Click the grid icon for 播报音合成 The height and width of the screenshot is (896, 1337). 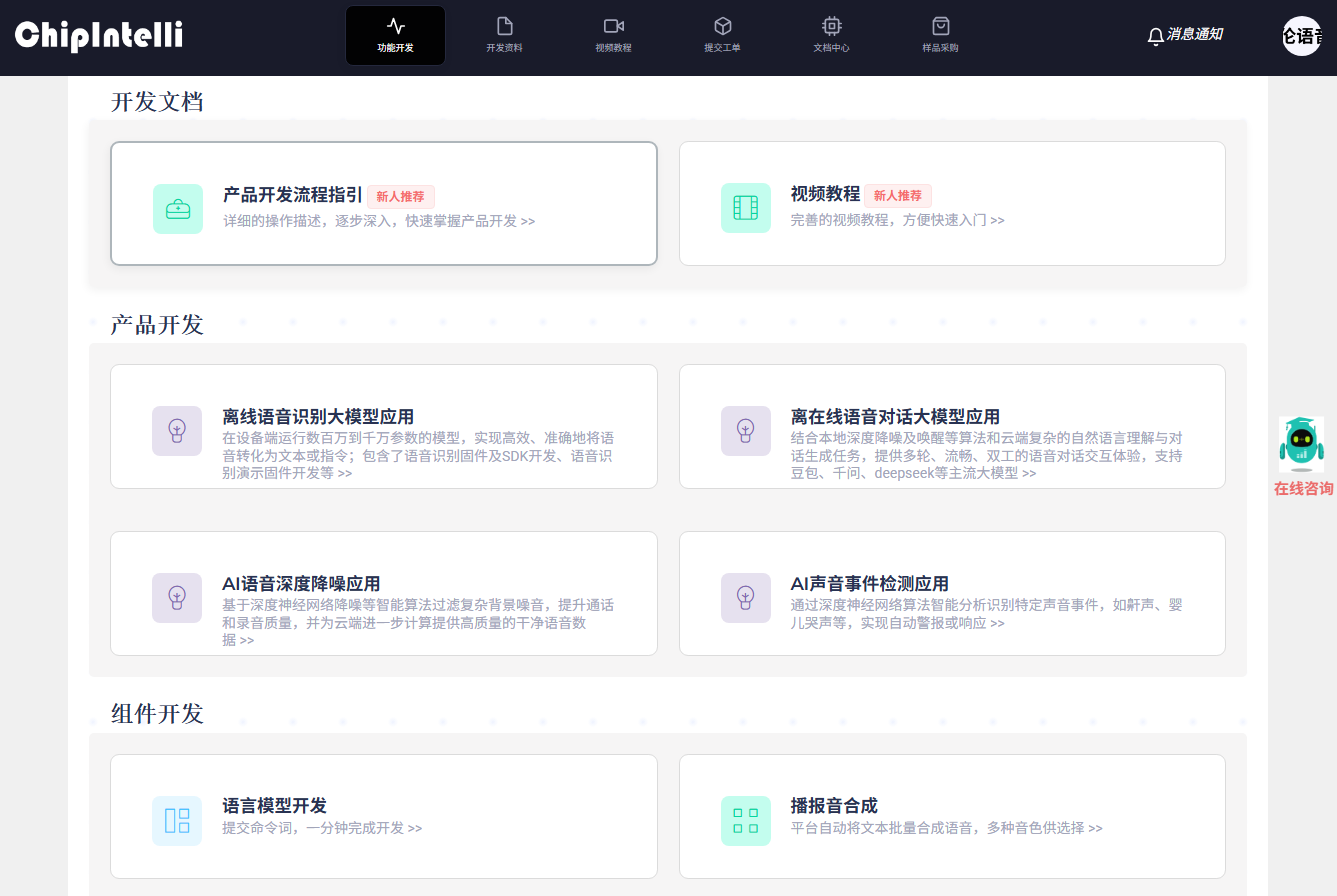click(746, 821)
